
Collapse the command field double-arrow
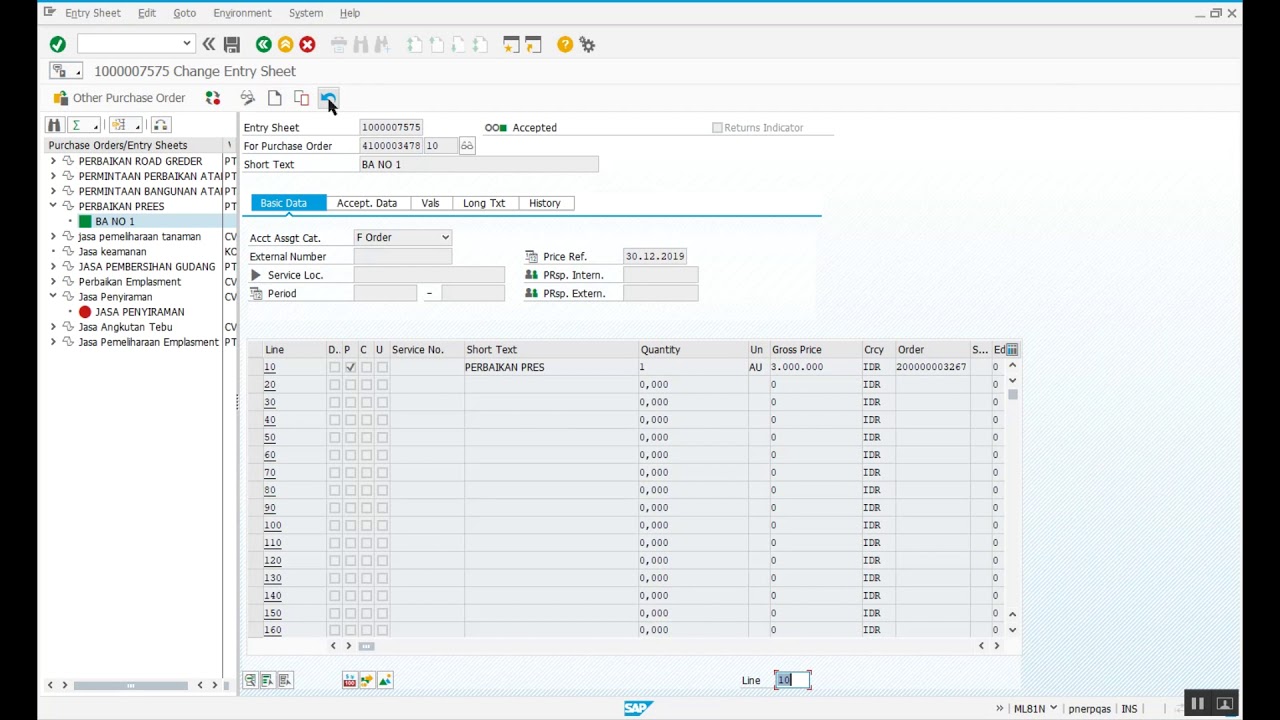pyautogui.click(x=208, y=44)
